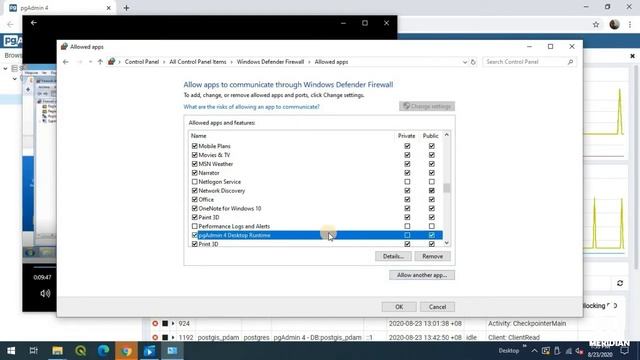
Task: Toggle Public checkbox for Network Discovery
Action: (431, 191)
